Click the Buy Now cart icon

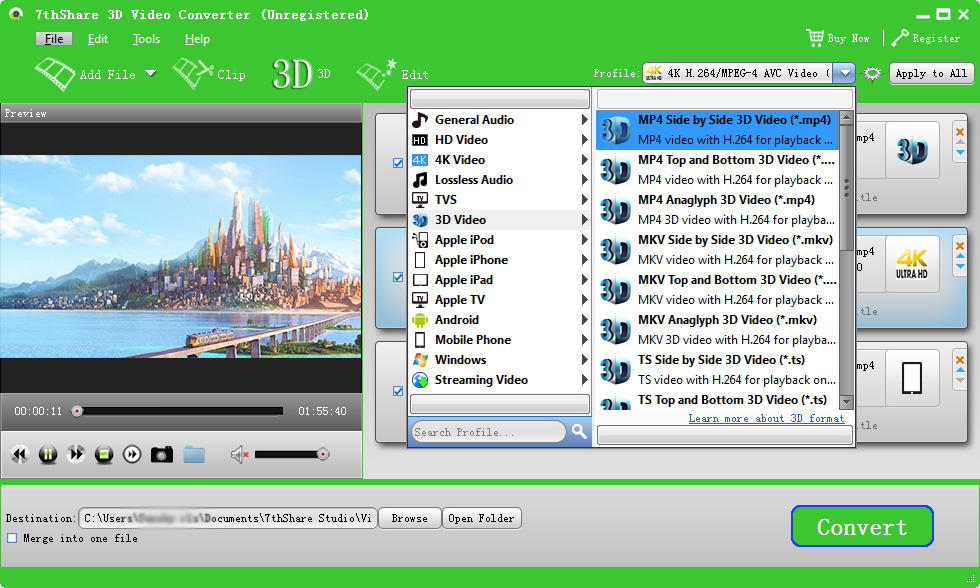(814, 38)
